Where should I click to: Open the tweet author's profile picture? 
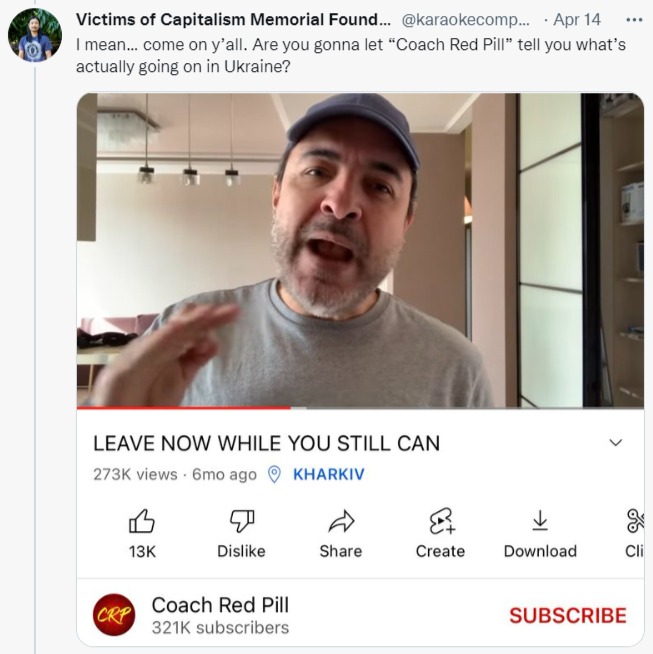[35, 35]
